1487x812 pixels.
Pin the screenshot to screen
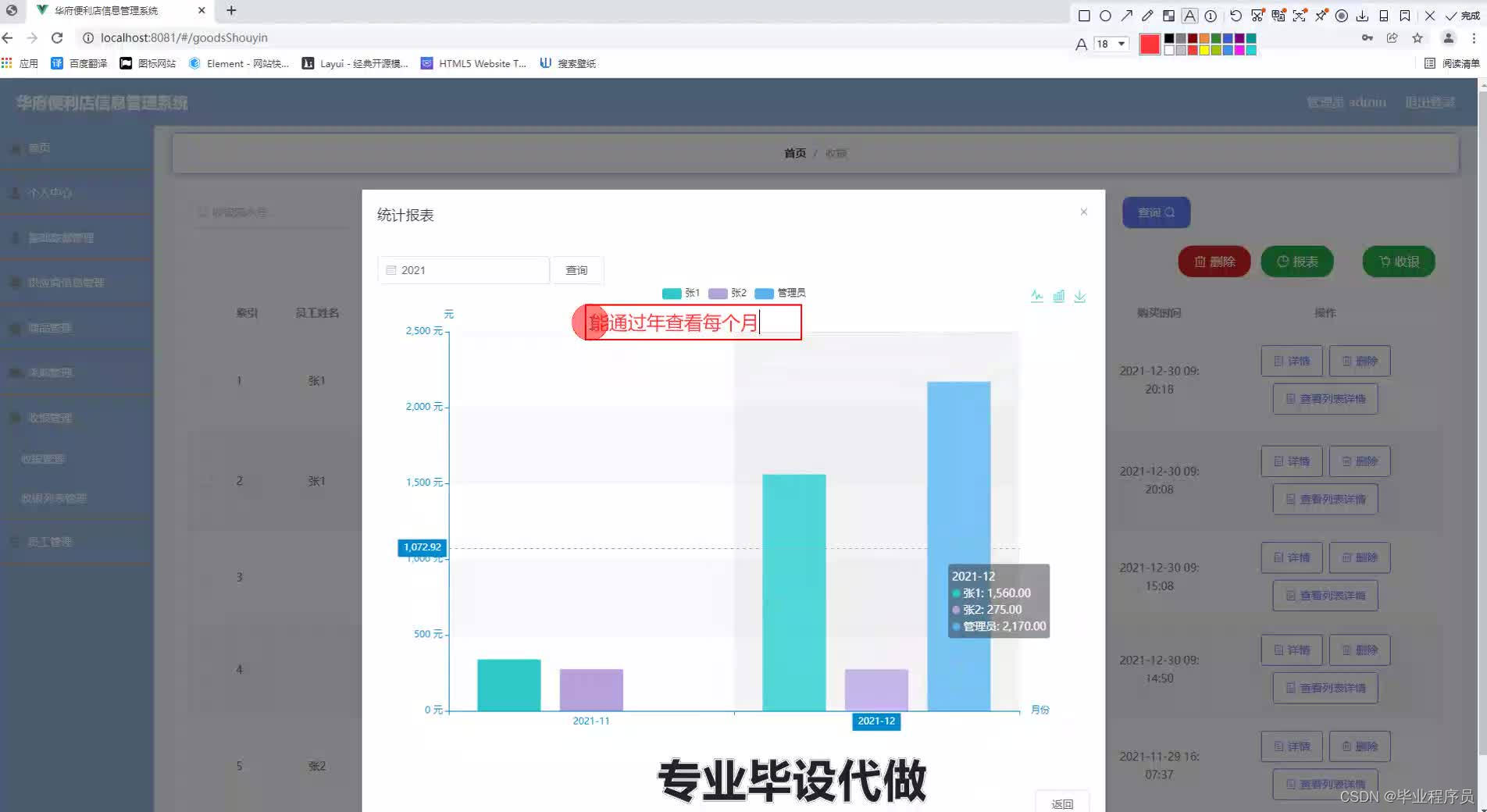1321,16
